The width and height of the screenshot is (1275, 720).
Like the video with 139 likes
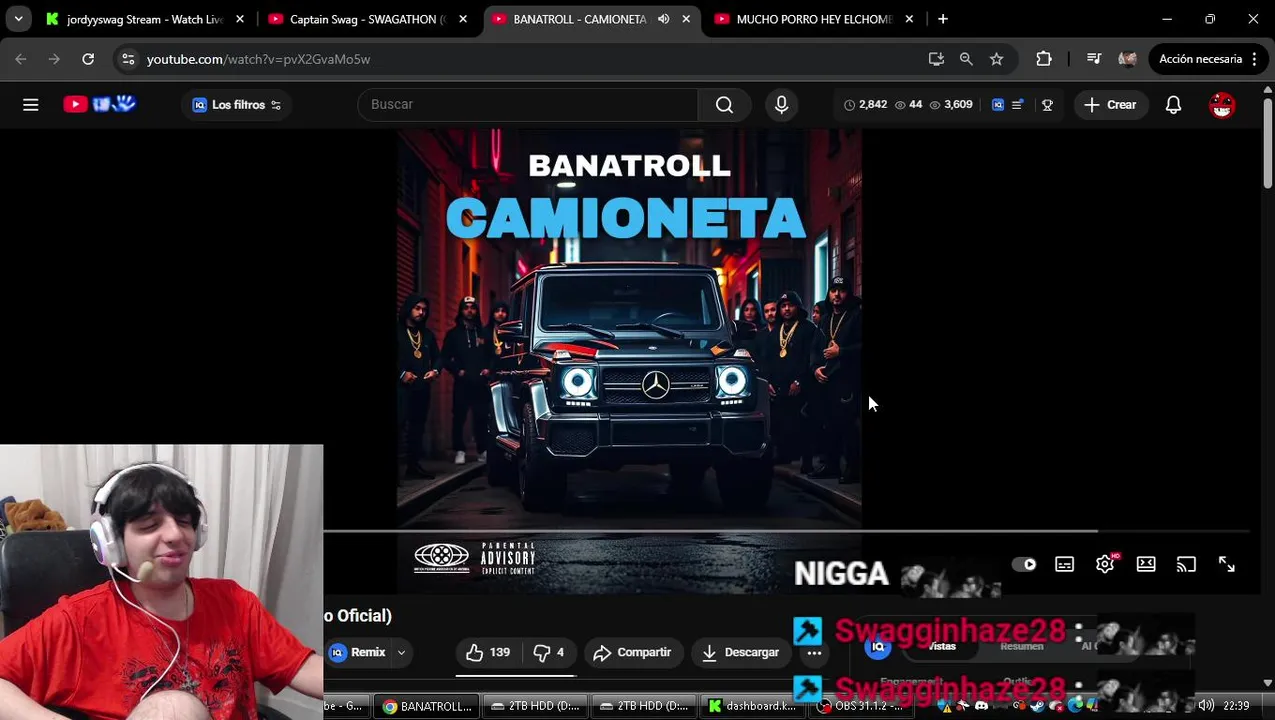(488, 652)
